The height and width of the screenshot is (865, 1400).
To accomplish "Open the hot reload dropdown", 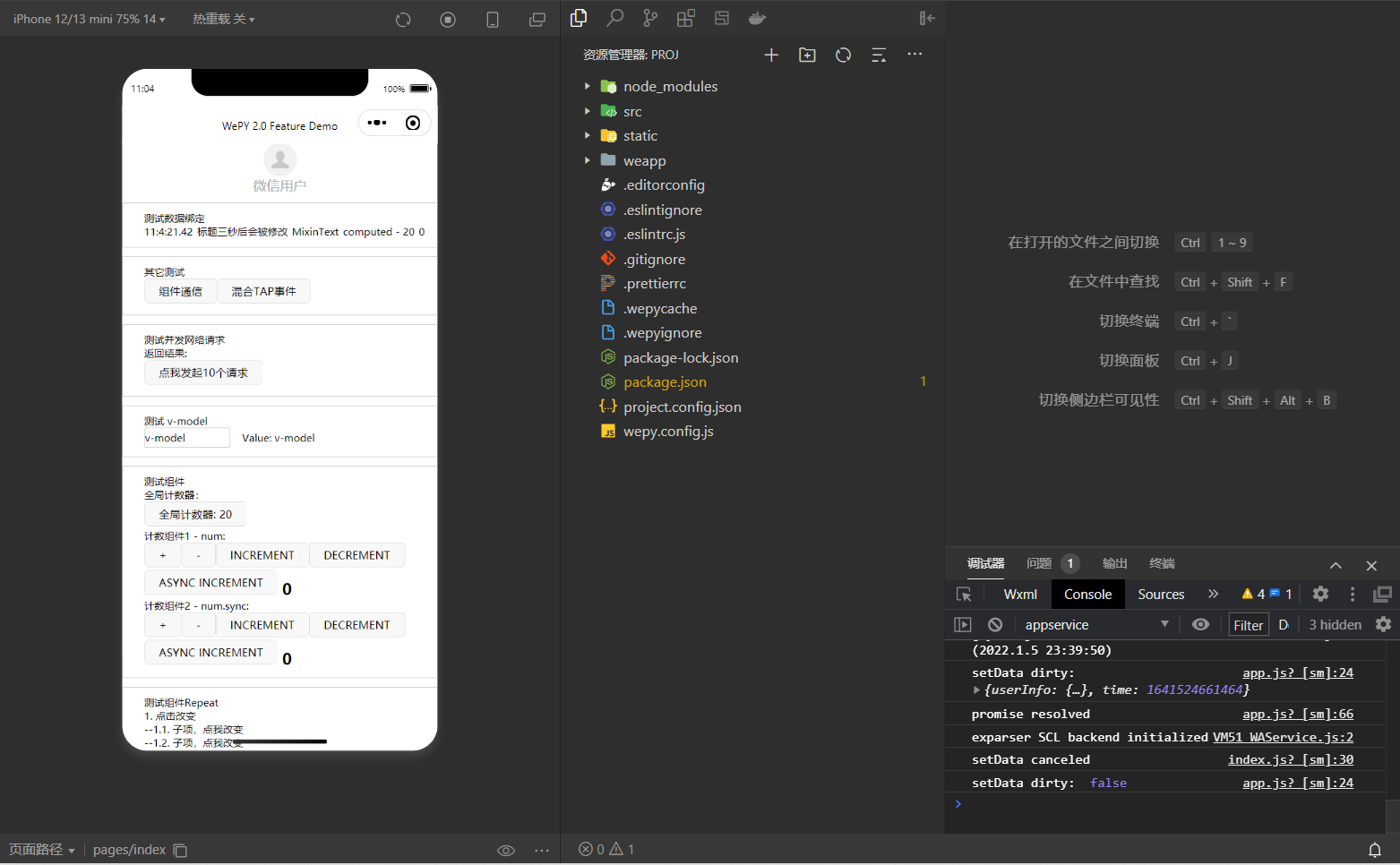I will coord(223,19).
